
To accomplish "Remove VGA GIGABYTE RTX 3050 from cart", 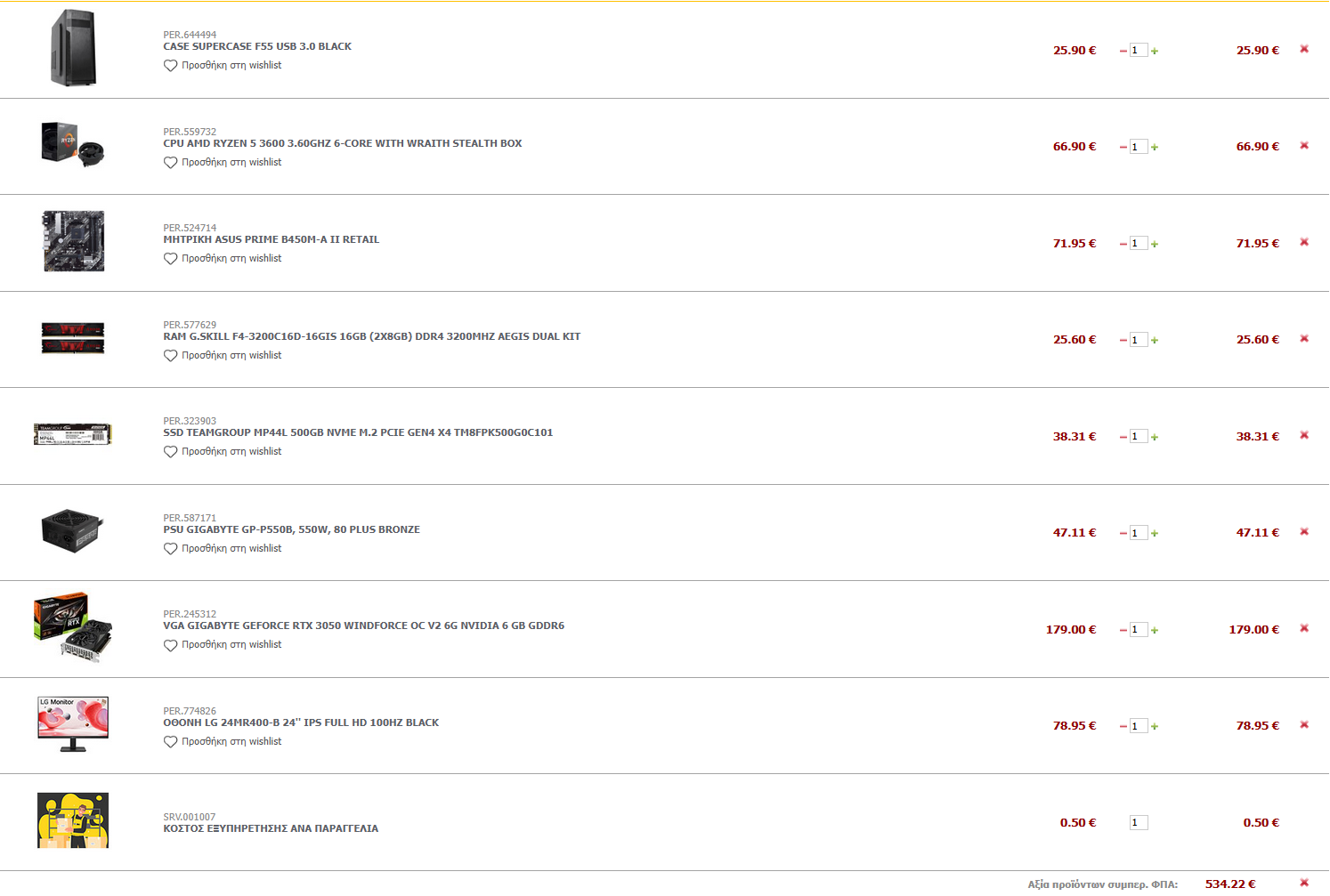I will (x=1304, y=628).
